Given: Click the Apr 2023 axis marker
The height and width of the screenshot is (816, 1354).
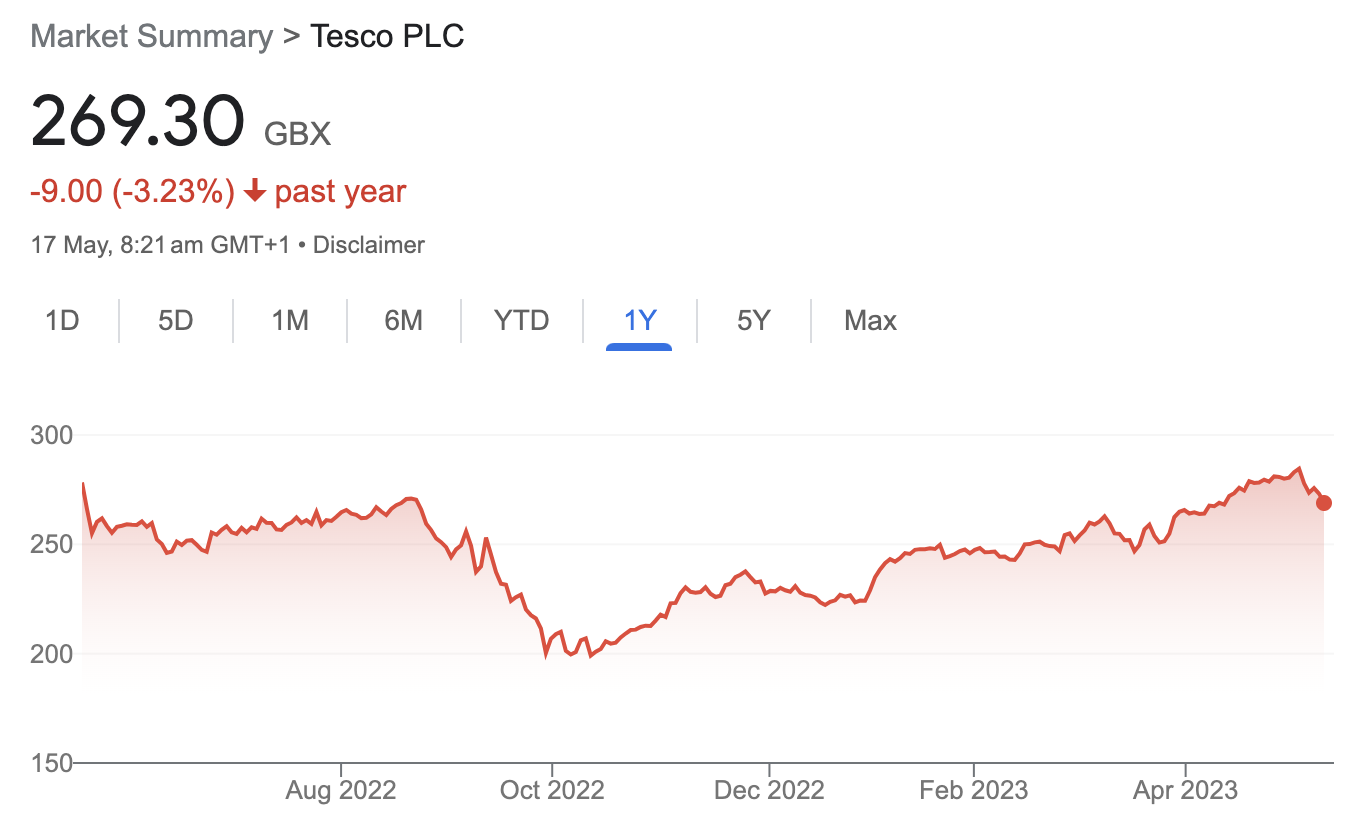Looking at the screenshot, I should tap(1185, 791).
